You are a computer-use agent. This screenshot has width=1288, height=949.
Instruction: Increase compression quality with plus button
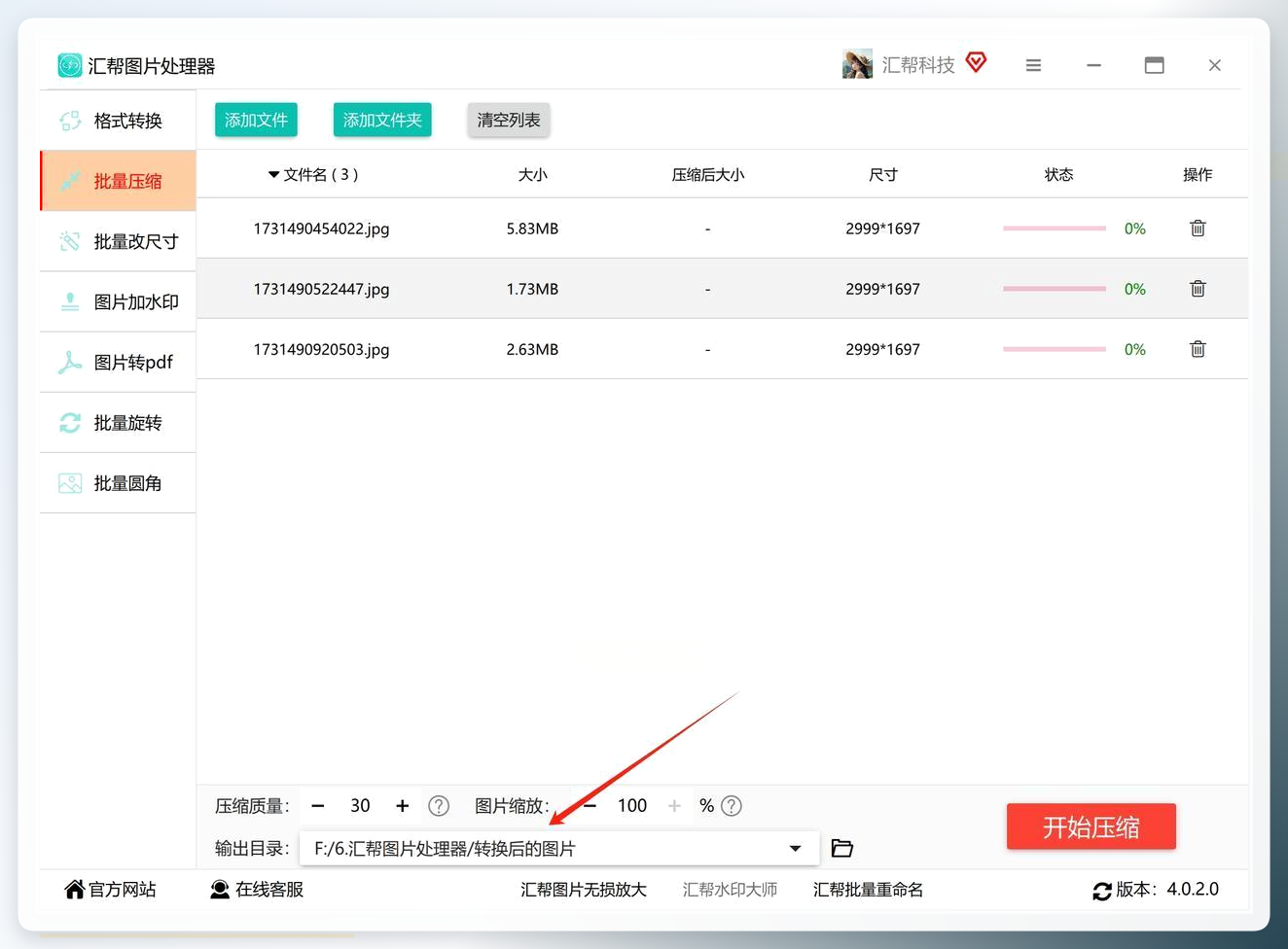(402, 806)
